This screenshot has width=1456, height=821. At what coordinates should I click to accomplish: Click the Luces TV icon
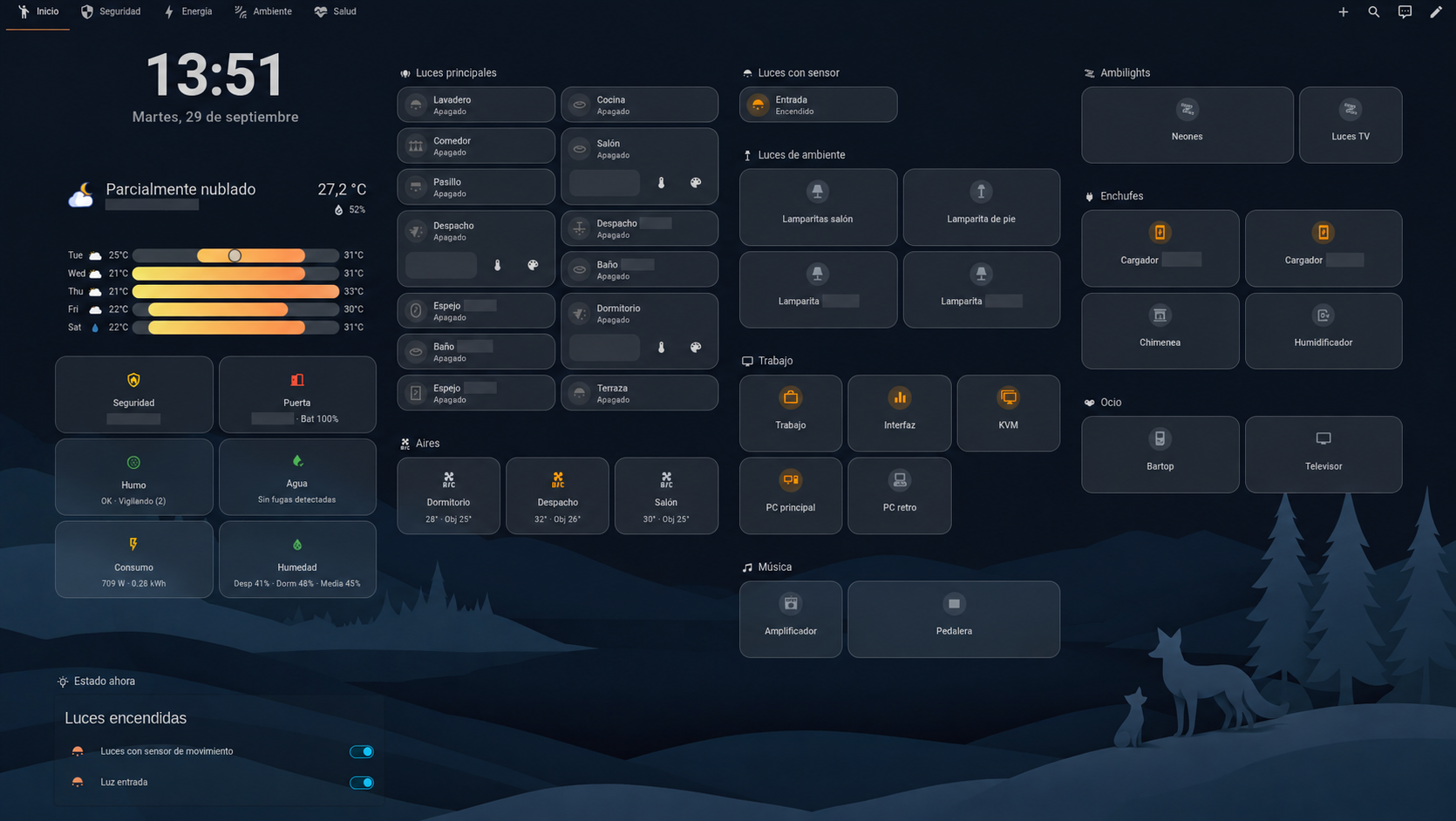point(1351,110)
